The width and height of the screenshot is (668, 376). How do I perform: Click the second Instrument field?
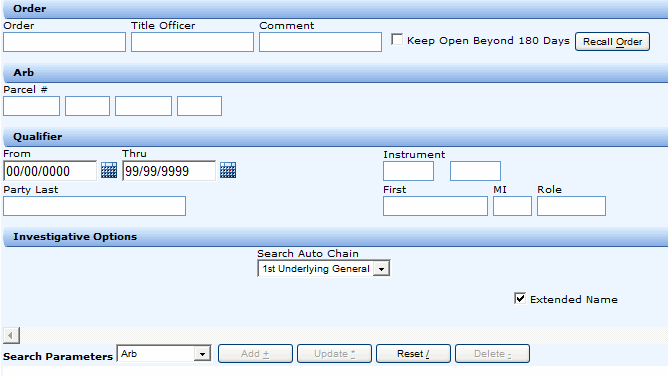475,171
